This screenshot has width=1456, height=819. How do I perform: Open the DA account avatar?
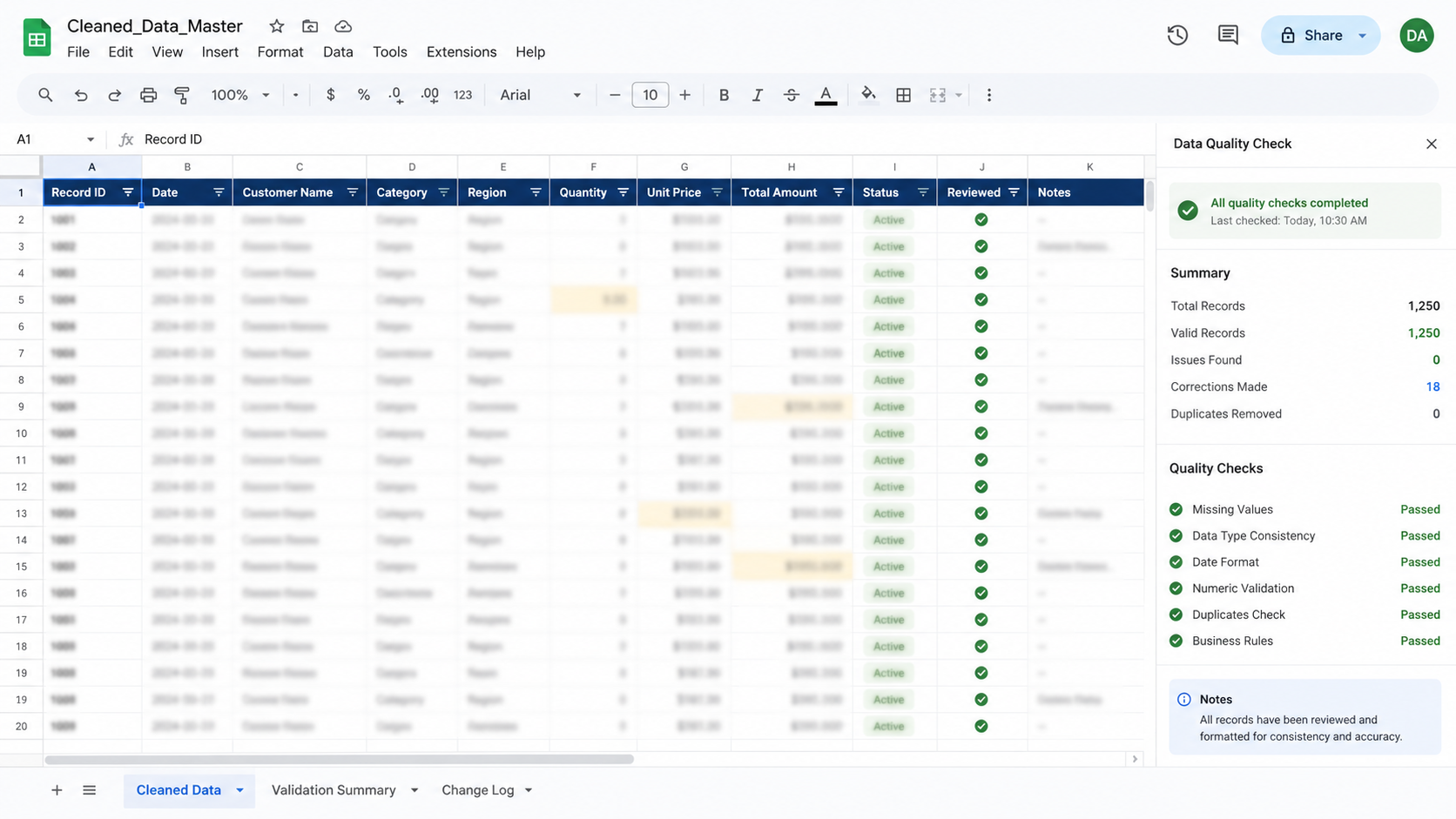click(x=1417, y=35)
